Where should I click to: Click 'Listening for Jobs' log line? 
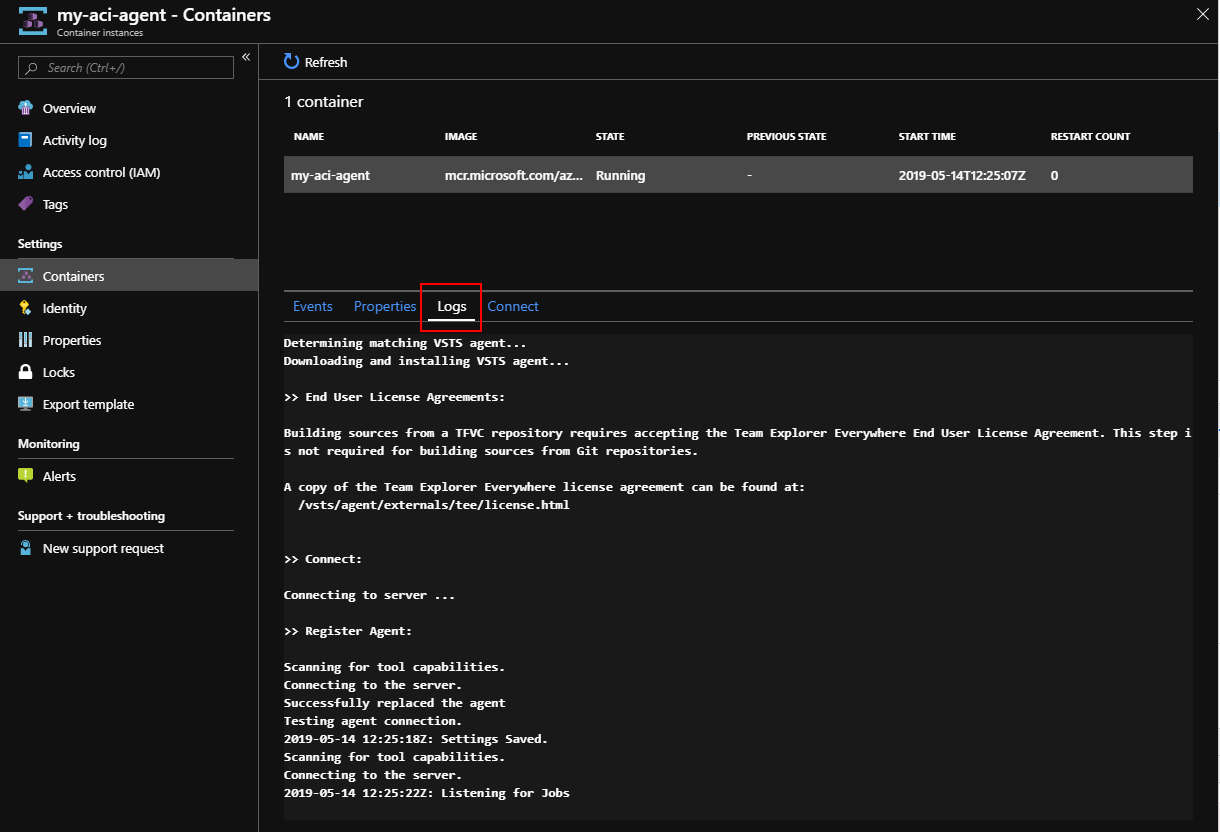(427, 793)
